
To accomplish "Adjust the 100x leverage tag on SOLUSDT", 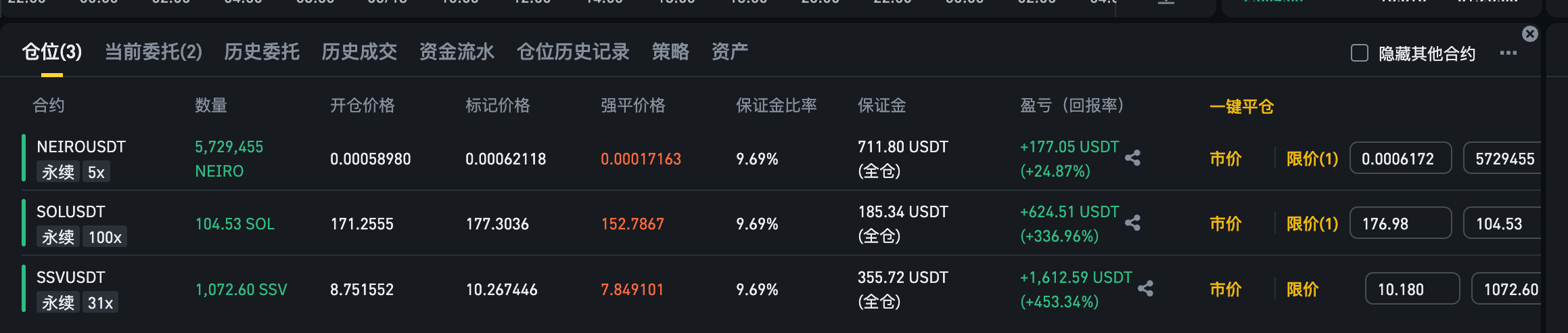I will 105,237.
